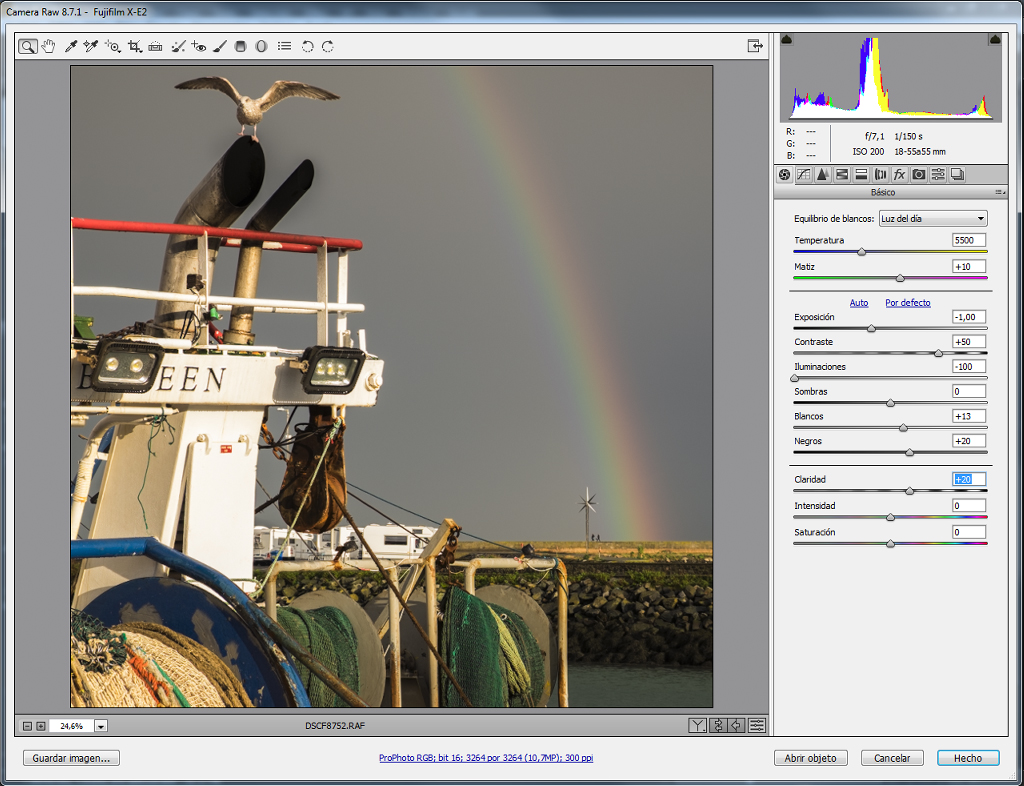Open the HSL / Grayscale tab
This screenshot has height=786, width=1024.
[x=842, y=175]
